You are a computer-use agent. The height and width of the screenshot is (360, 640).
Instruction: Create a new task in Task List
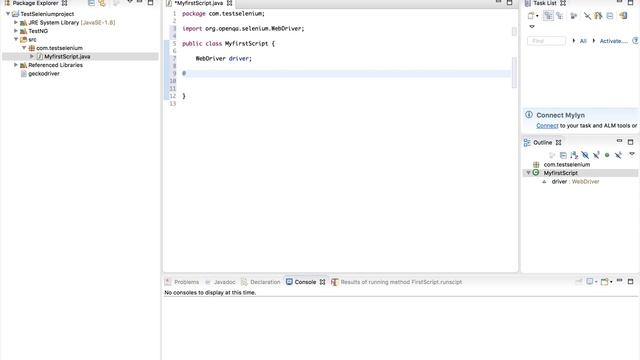(x=531, y=16)
